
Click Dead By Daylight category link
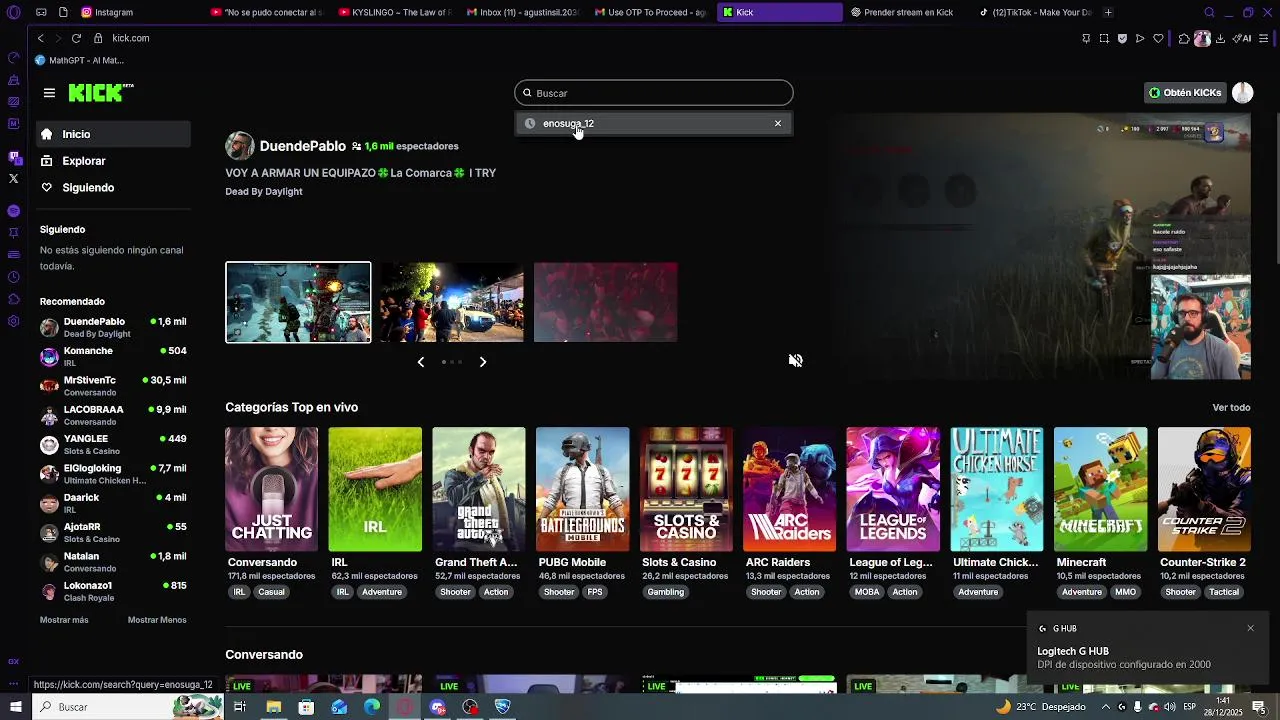(264, 192)
